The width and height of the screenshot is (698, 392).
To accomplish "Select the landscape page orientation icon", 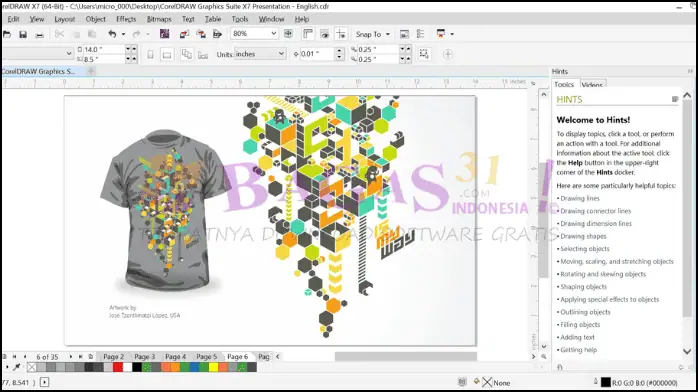I will point(167,55).
